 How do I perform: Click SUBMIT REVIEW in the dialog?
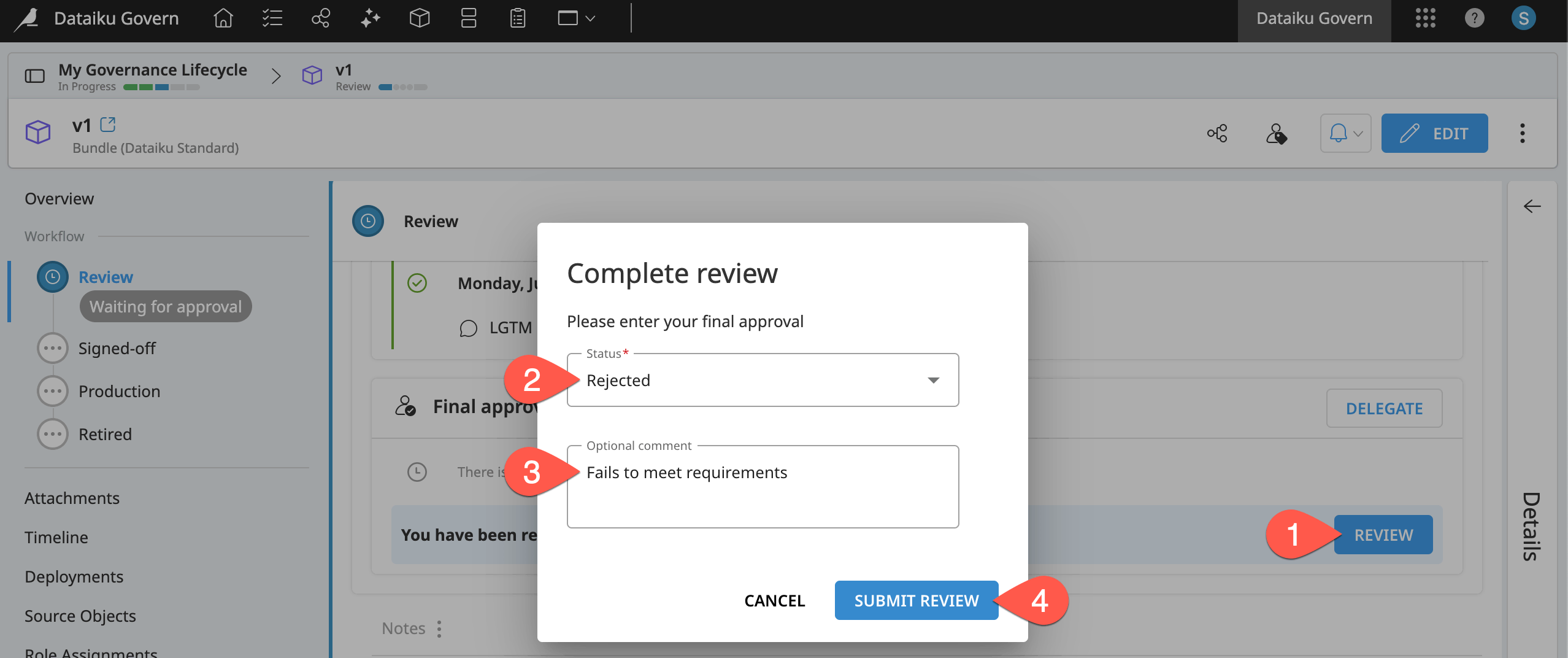915,600
